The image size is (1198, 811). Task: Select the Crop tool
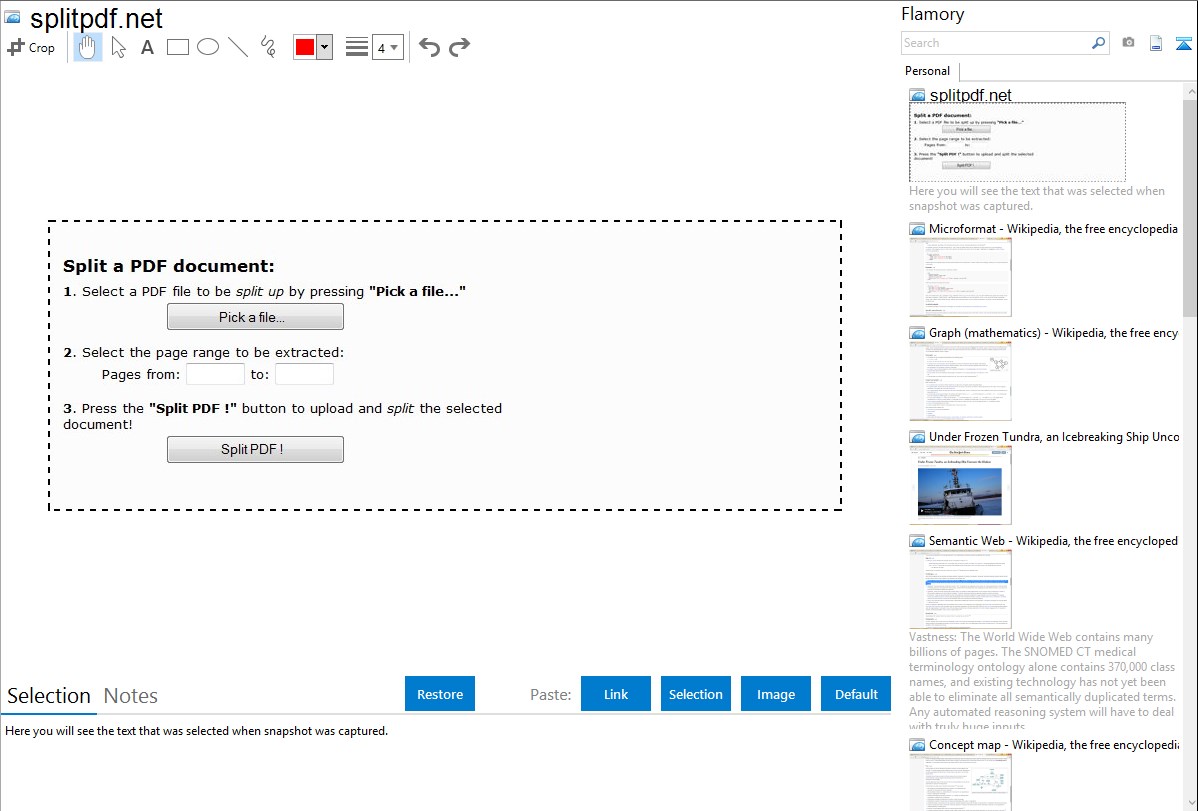[x=31, y=47]
